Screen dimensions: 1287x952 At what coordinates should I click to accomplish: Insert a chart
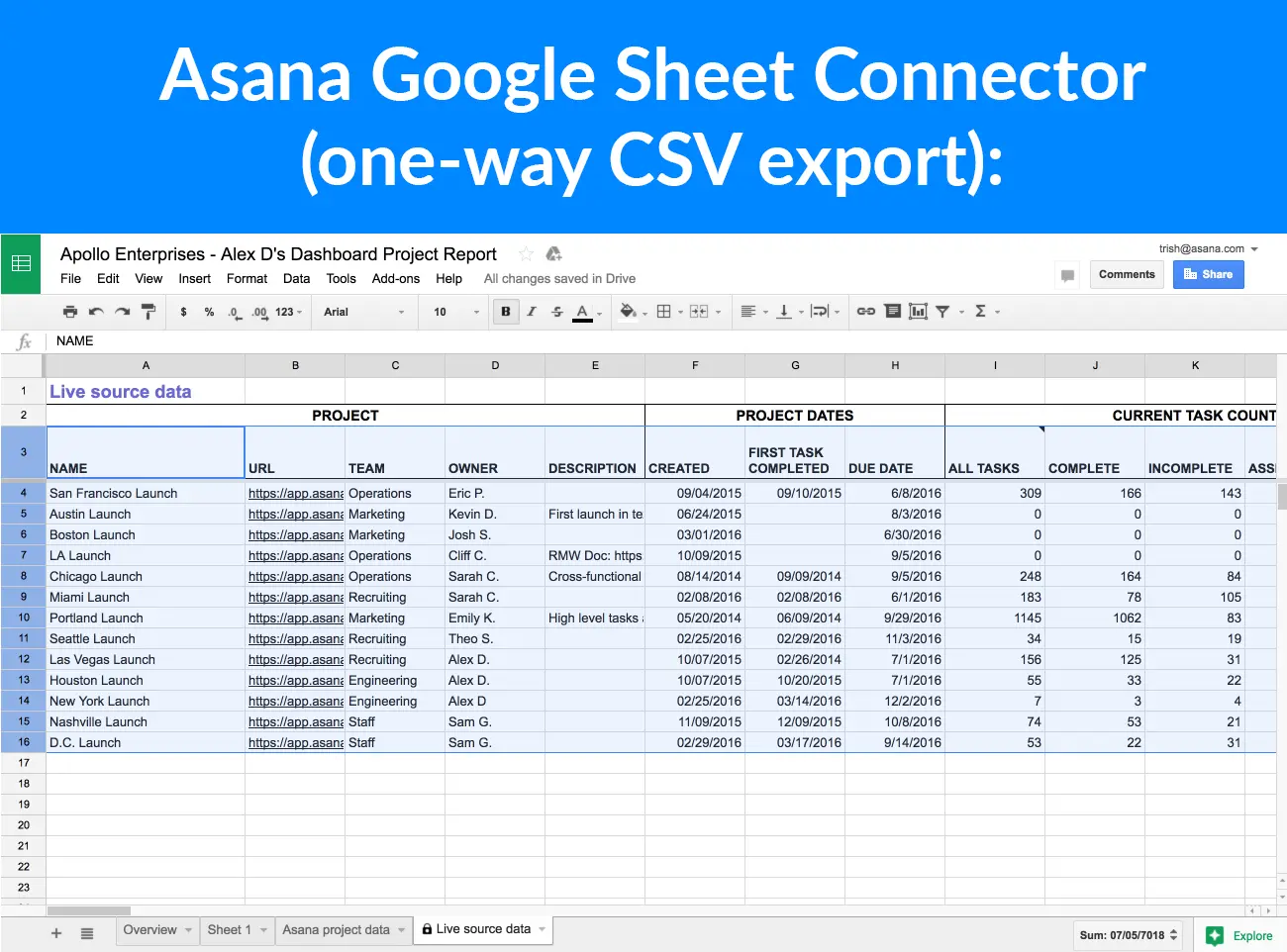(918, 312)
